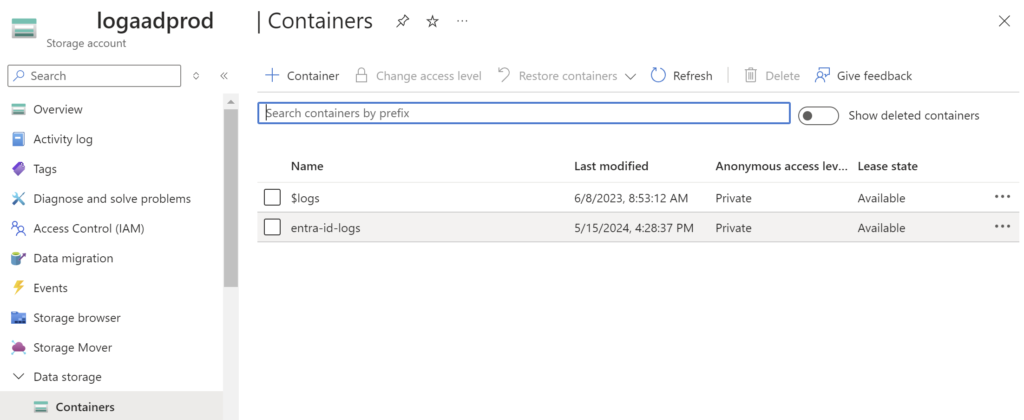Collapse the sidebar with the double chevron
Image resolution: width=1024 pixels, height=420 pixels.
(x=223, y=76)
